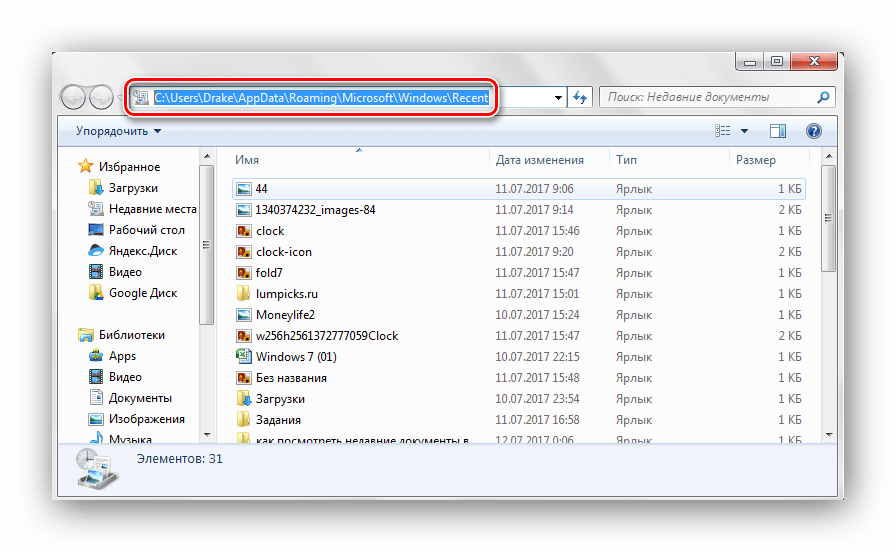Viewport: 896px width, 552px height.
Task: Click the recent documents details pane icon
Action: tap(97, 469)
